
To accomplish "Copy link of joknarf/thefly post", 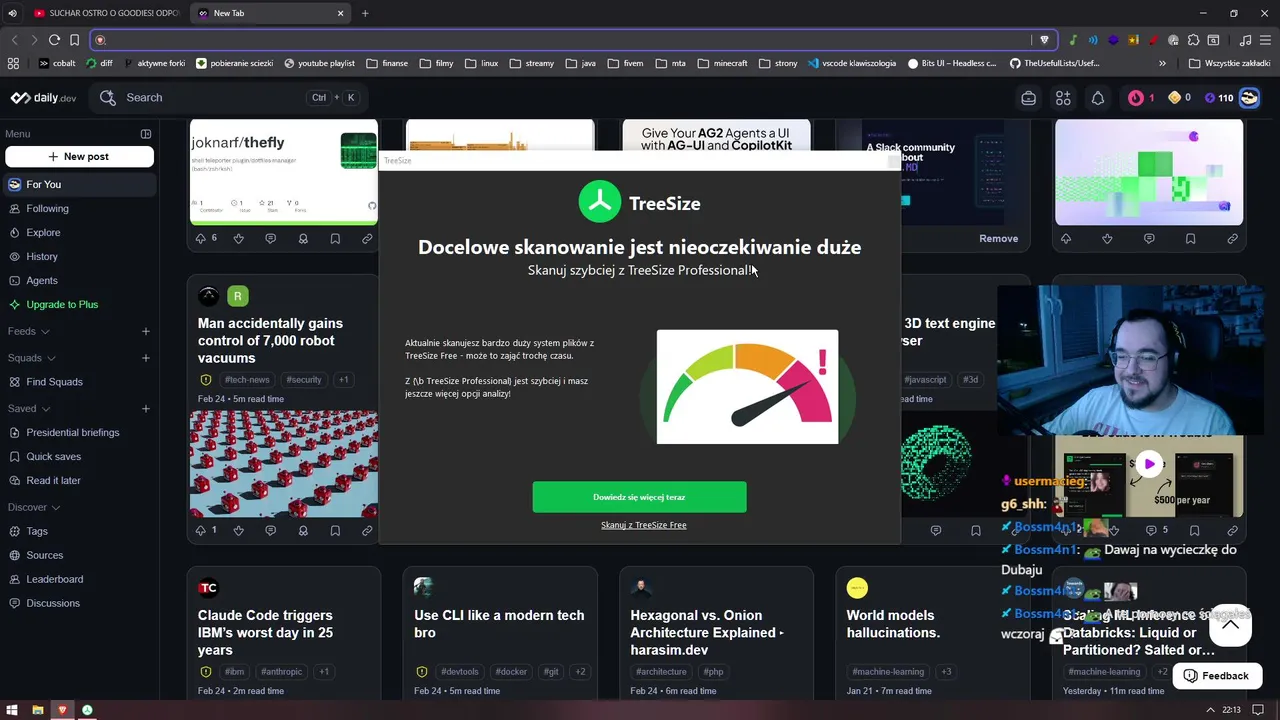I will [367, 239].
